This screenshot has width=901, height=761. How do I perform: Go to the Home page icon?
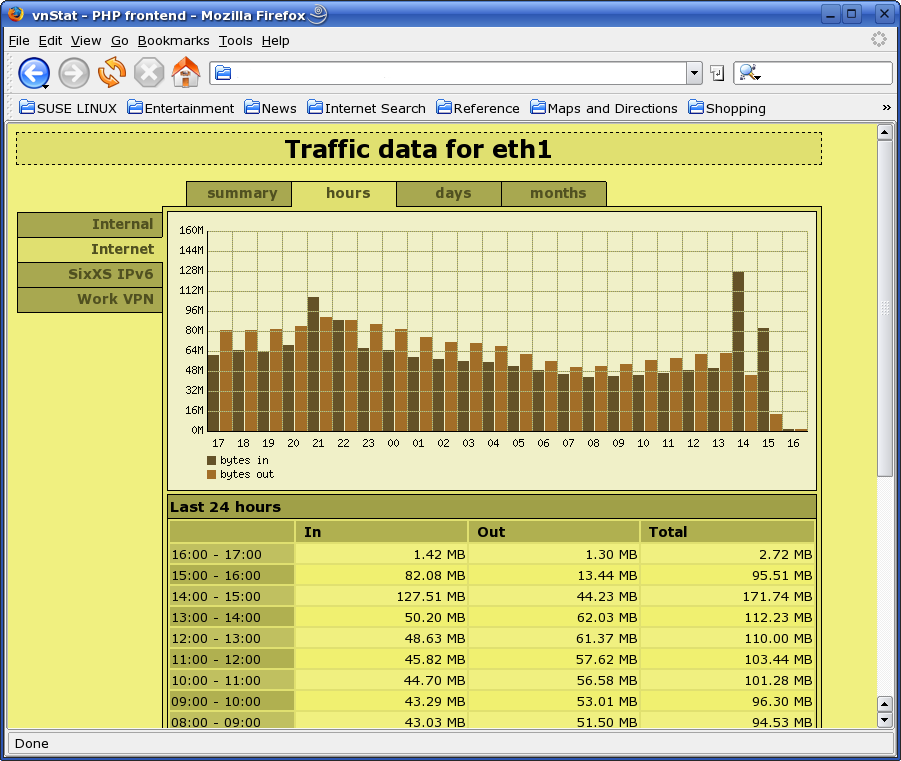[186, 73]
